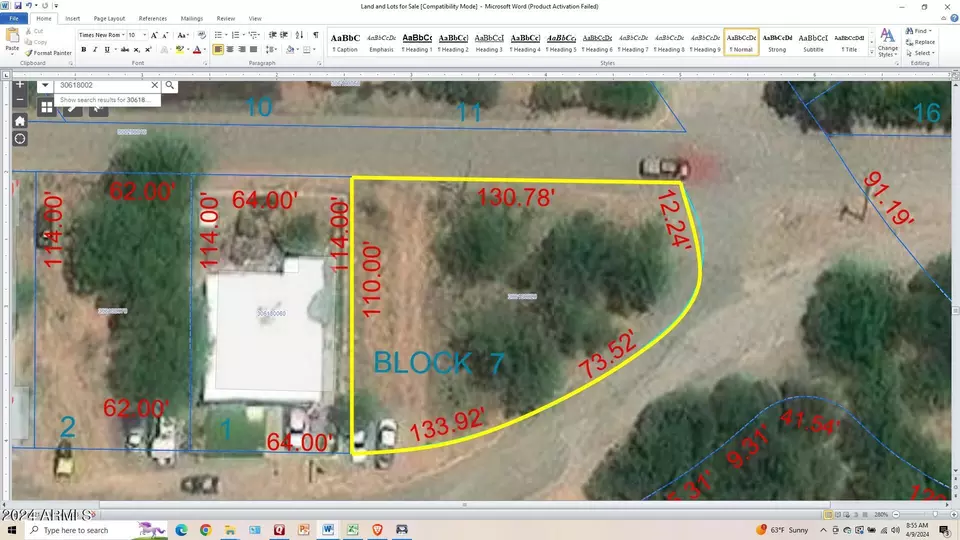This screenshot has width=960, height=540.
Task: Click the Paste clipboard icon
Action: pos(12,39)
